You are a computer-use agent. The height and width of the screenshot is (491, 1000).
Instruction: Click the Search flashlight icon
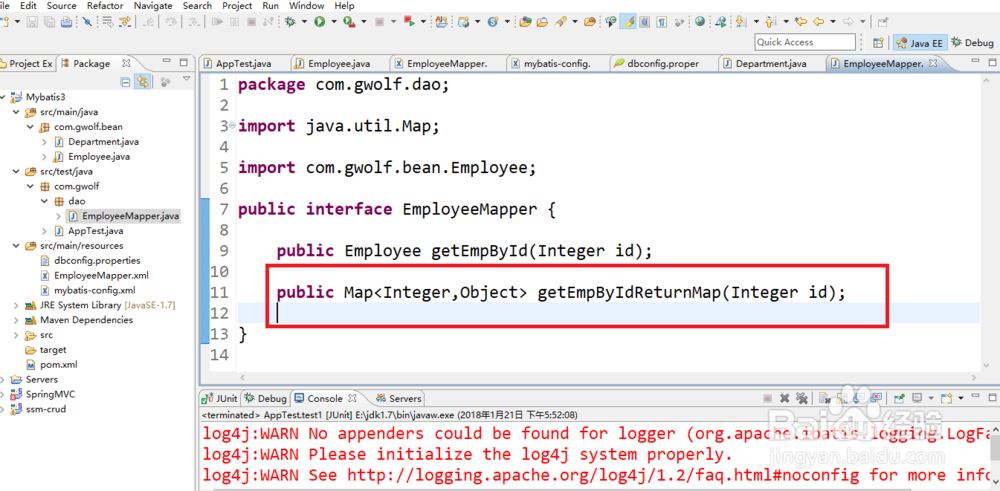560,22
